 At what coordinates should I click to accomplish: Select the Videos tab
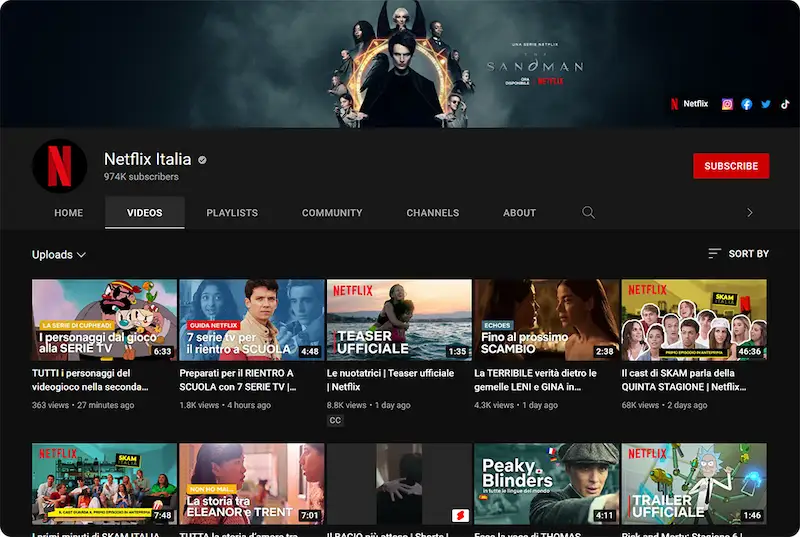click(x=144, y=213)
